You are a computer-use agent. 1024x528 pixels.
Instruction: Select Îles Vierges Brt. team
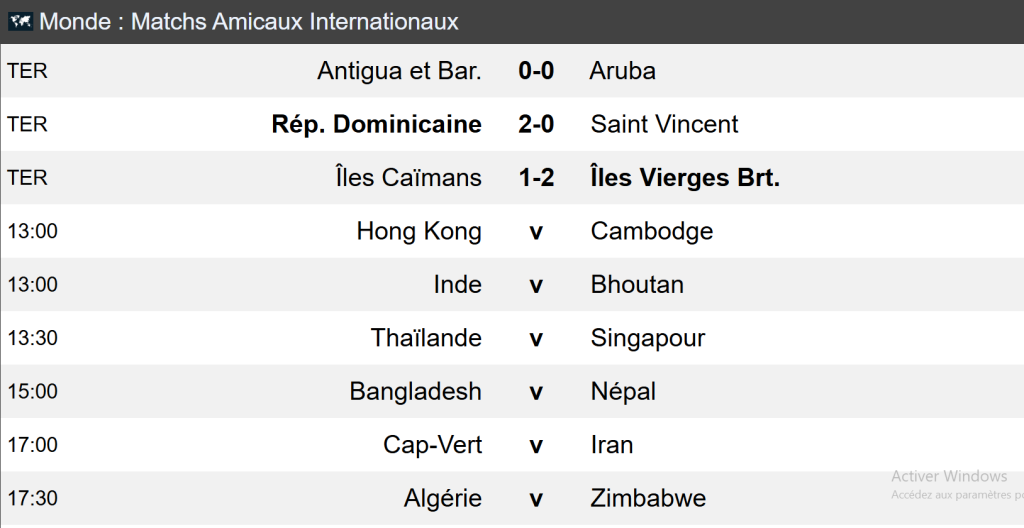685,178
